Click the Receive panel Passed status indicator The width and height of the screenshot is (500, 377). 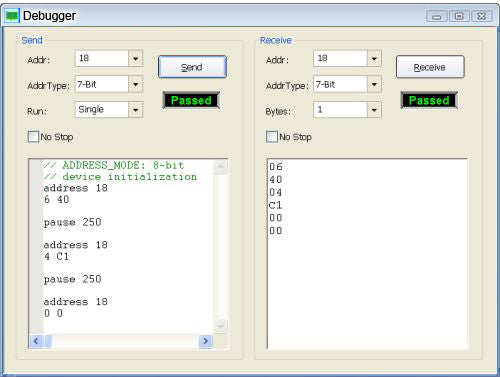(429, 100)
